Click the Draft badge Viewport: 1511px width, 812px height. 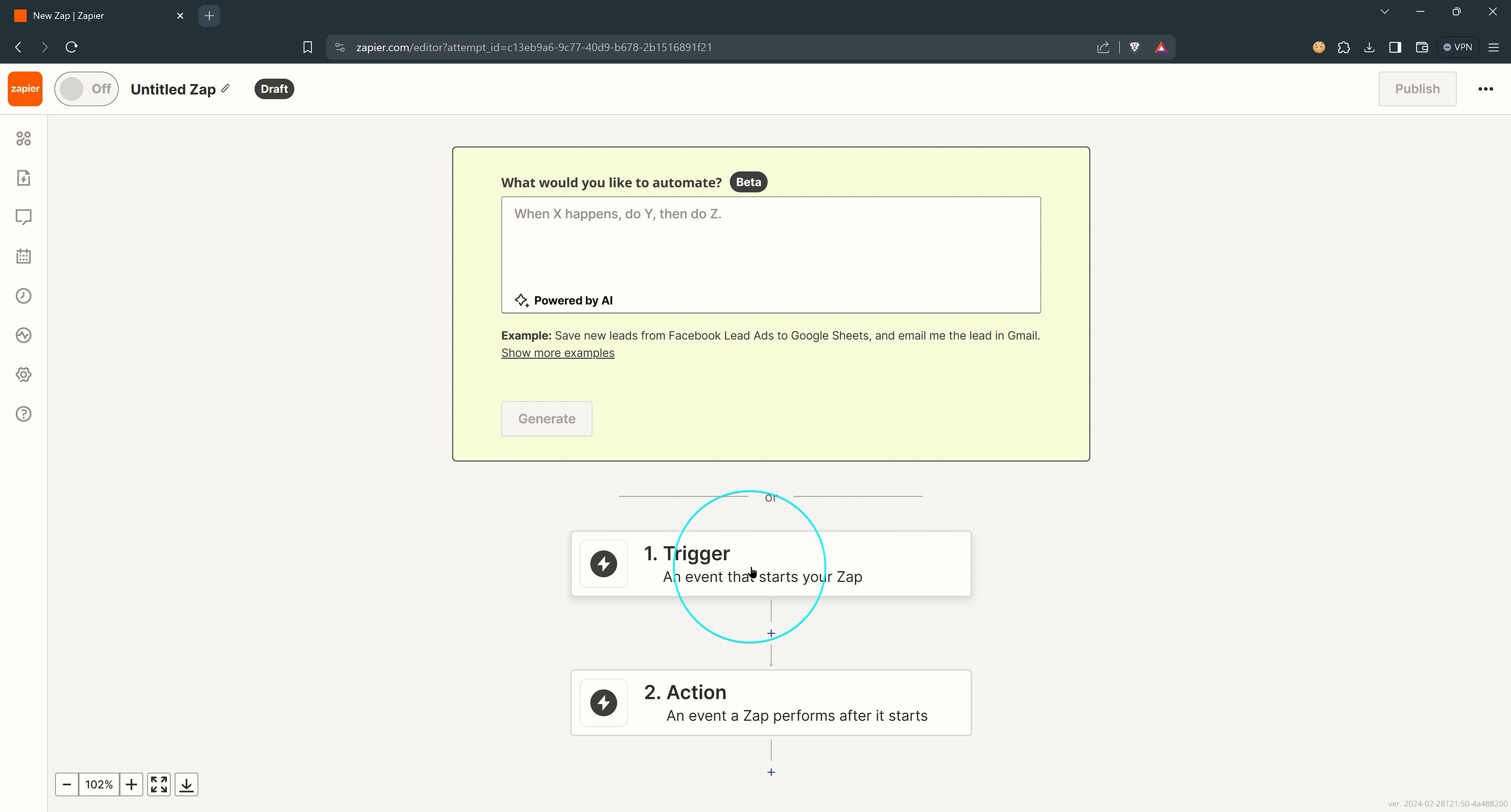pyautogui.click(x=274, y=89)
